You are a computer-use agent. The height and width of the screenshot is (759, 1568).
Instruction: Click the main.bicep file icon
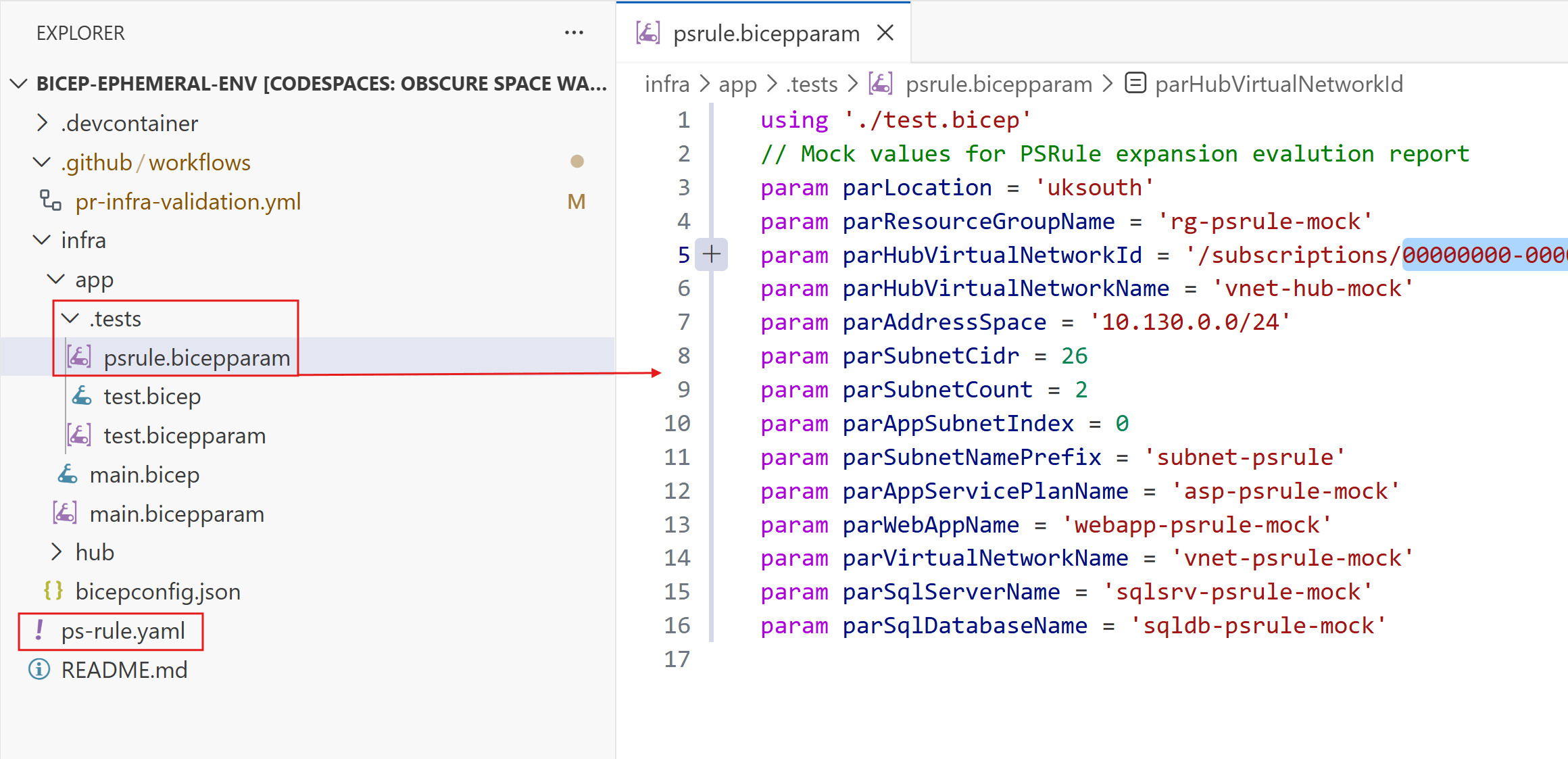[68, 474]
